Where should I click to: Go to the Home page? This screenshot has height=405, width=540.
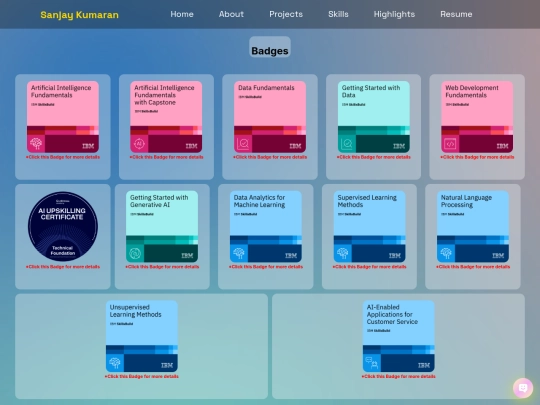[182, 14]
